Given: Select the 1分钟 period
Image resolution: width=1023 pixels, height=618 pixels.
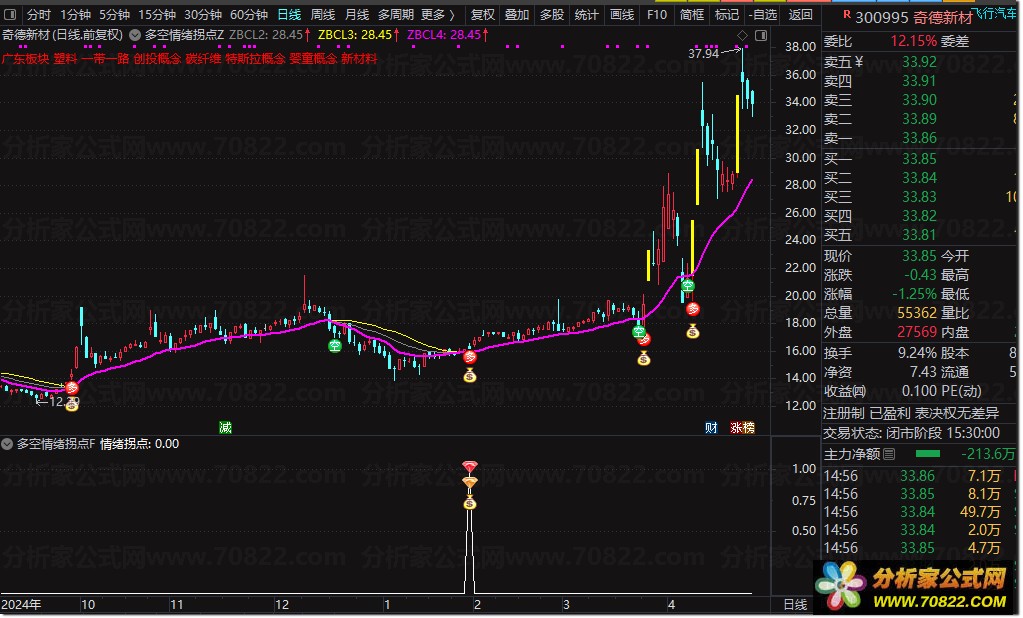Looking at the screenshot, I should [76, 14].
